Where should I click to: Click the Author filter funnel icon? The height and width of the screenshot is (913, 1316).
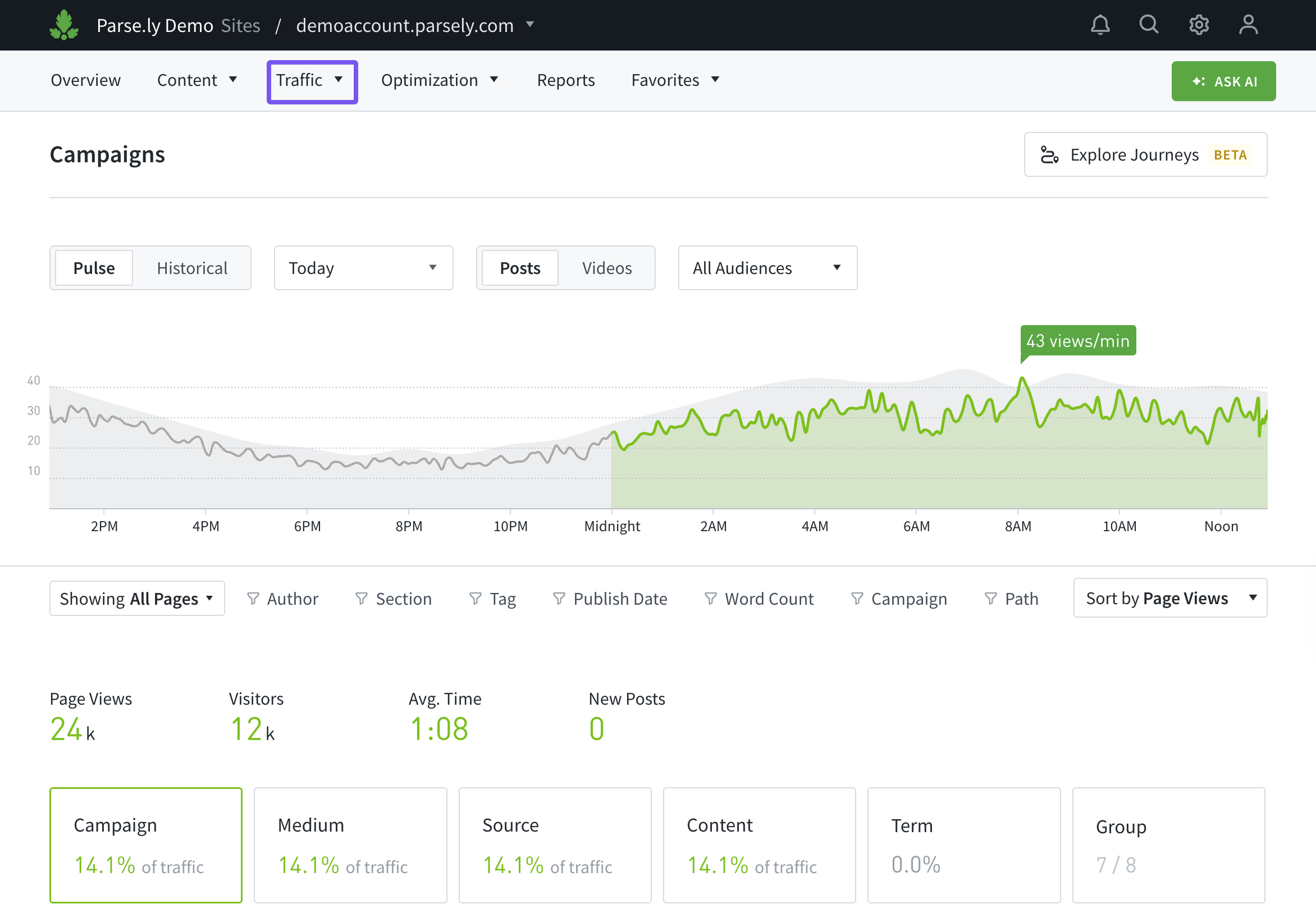(x=253, y=599)
